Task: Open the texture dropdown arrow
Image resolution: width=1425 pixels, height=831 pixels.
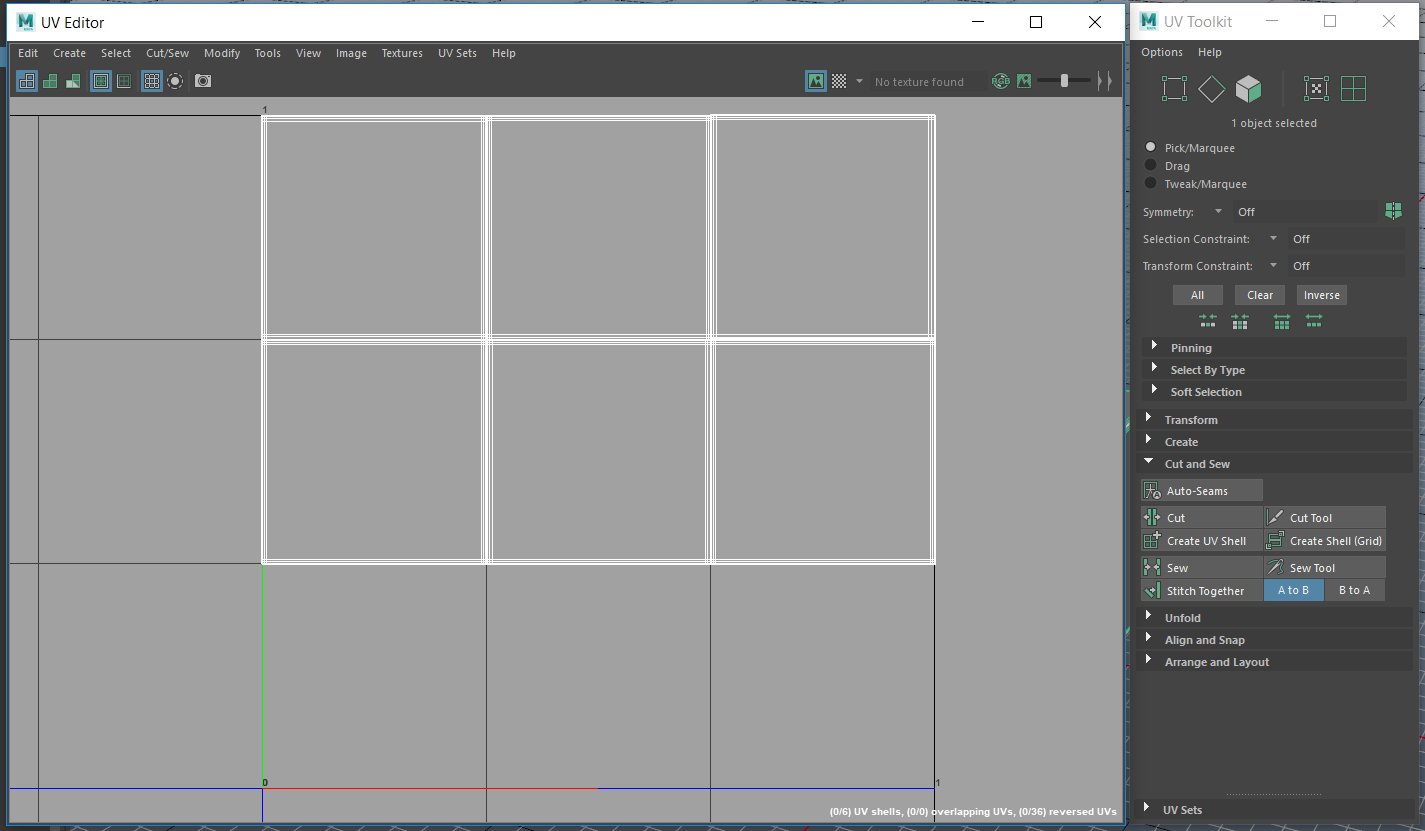Action: [859, 81]
